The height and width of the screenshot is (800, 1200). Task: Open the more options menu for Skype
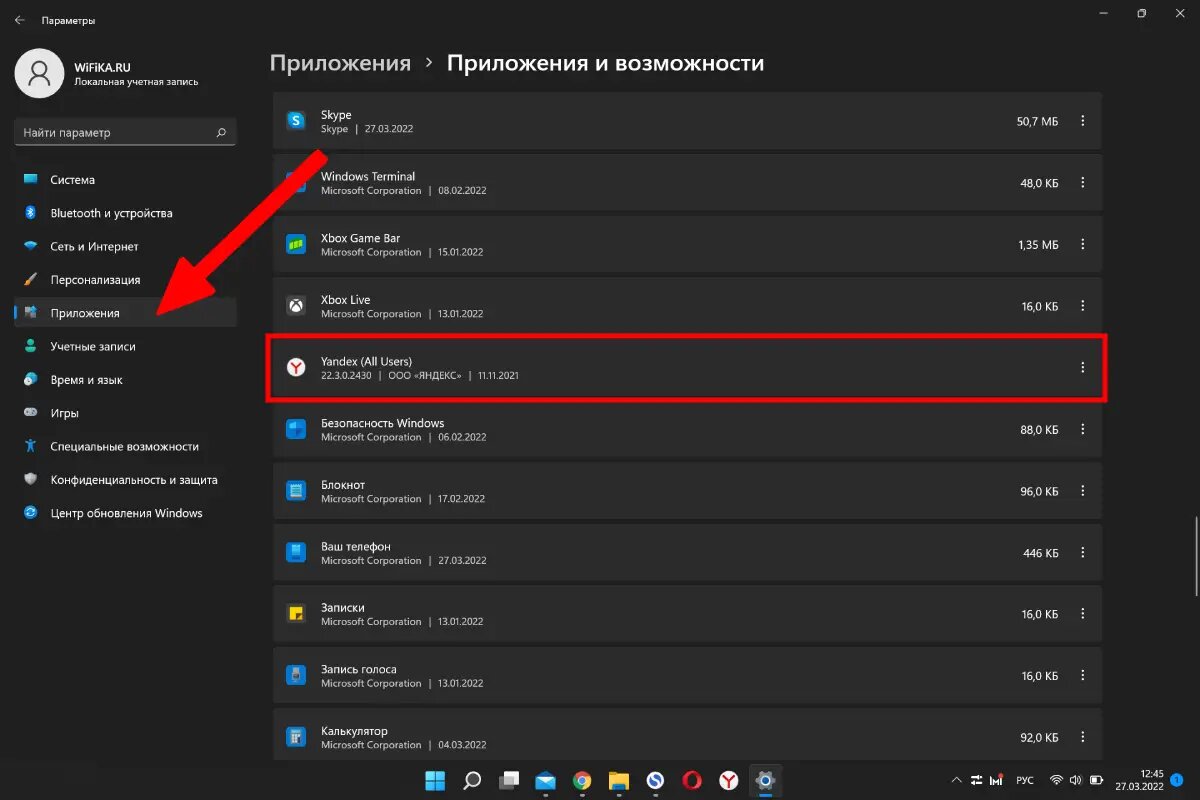[x=1082, y=121]
